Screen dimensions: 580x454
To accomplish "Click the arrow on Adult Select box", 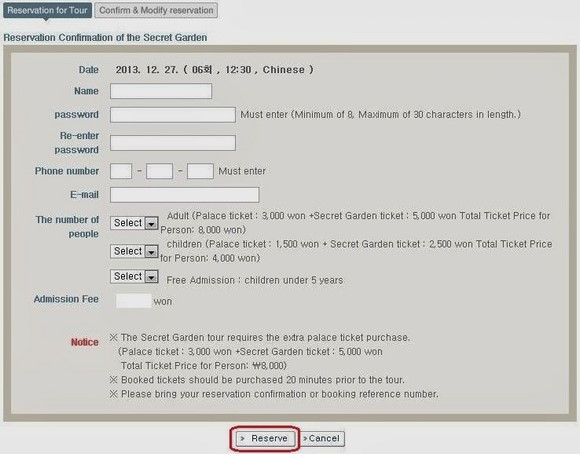I will click(x=151, y=223).
